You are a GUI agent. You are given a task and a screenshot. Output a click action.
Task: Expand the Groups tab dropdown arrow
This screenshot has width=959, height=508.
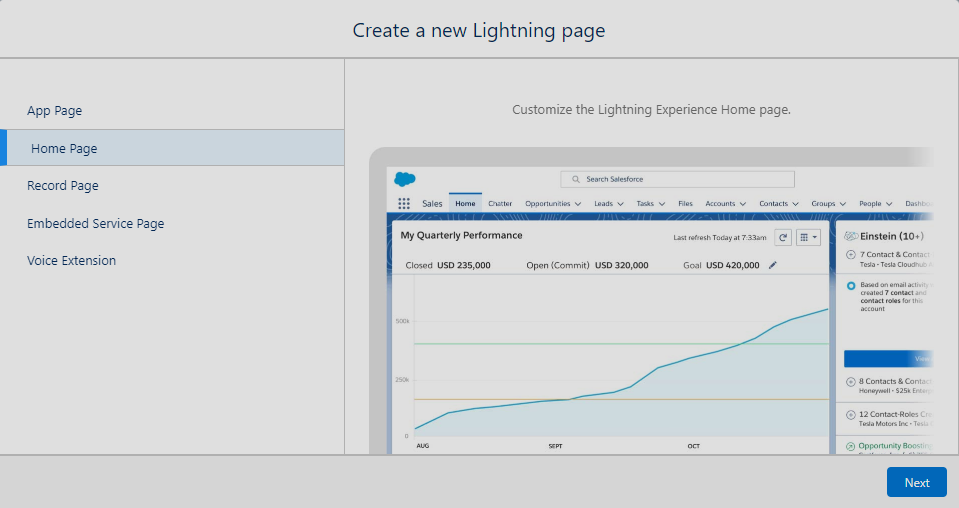843,204
